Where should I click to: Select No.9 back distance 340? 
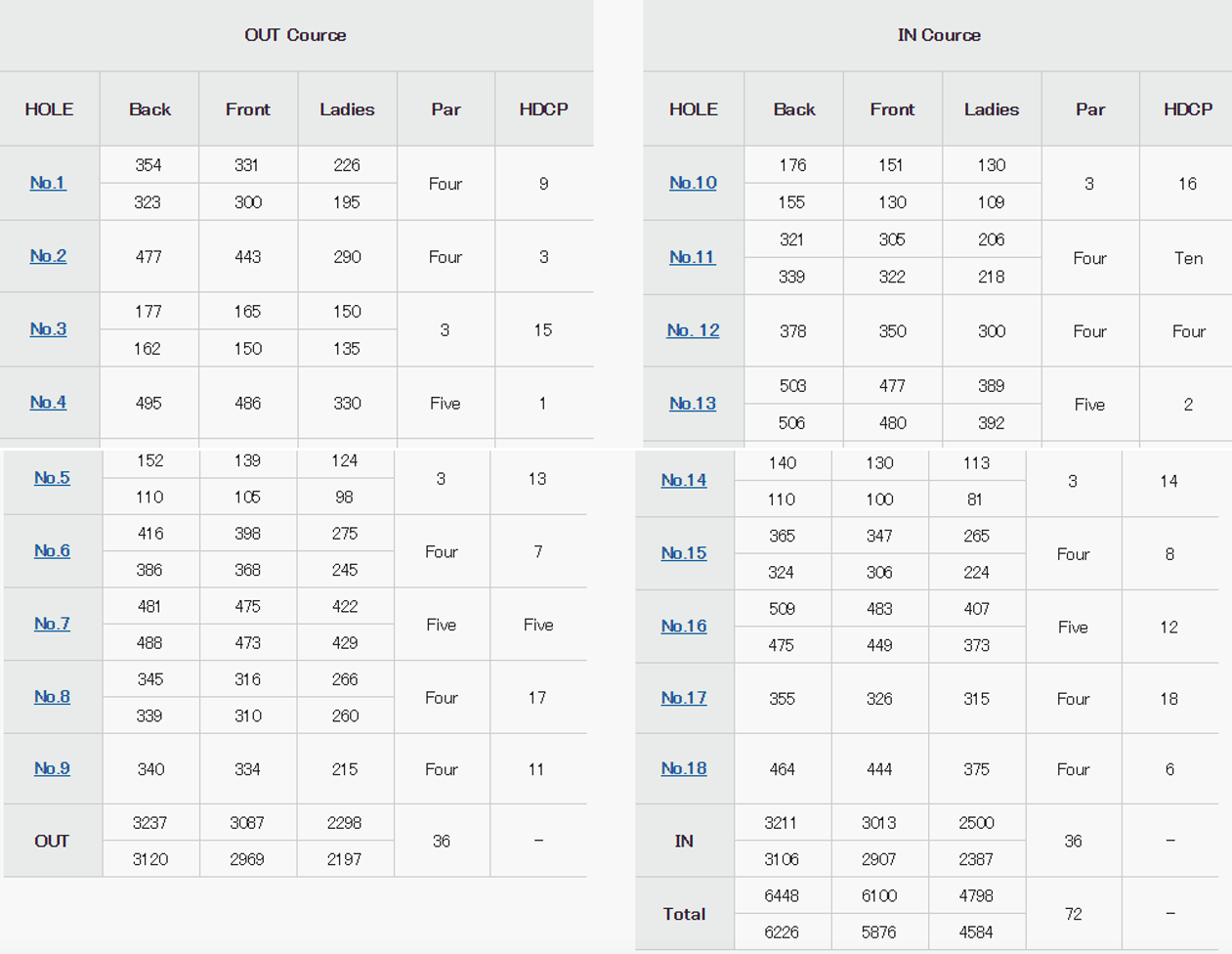click(150, 769)
